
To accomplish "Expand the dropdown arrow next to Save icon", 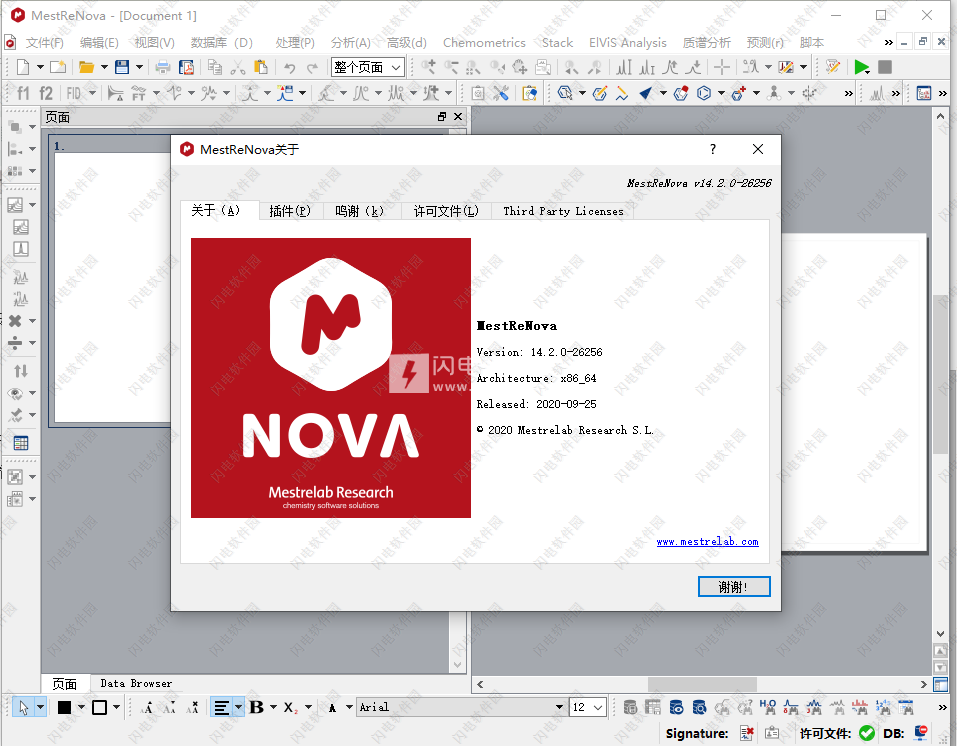I will coord(139,67).
